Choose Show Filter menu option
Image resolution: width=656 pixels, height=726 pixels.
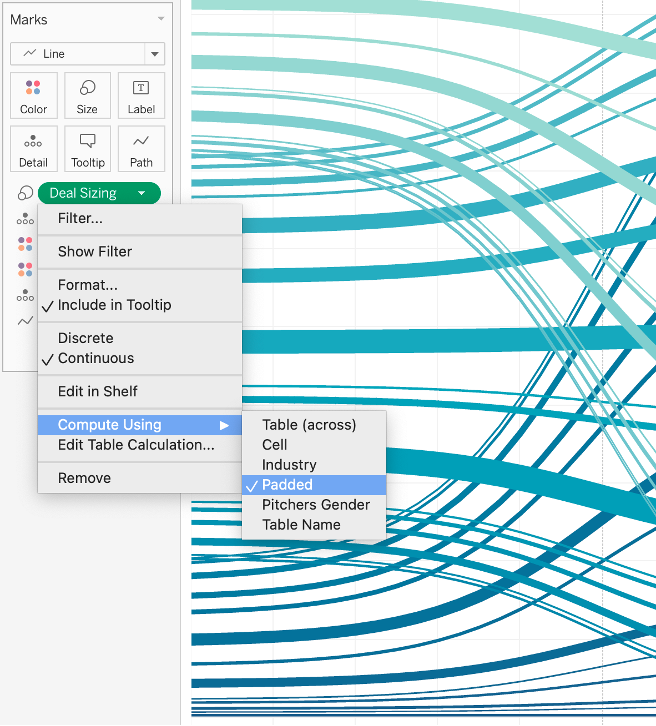[x=140, y=251]
